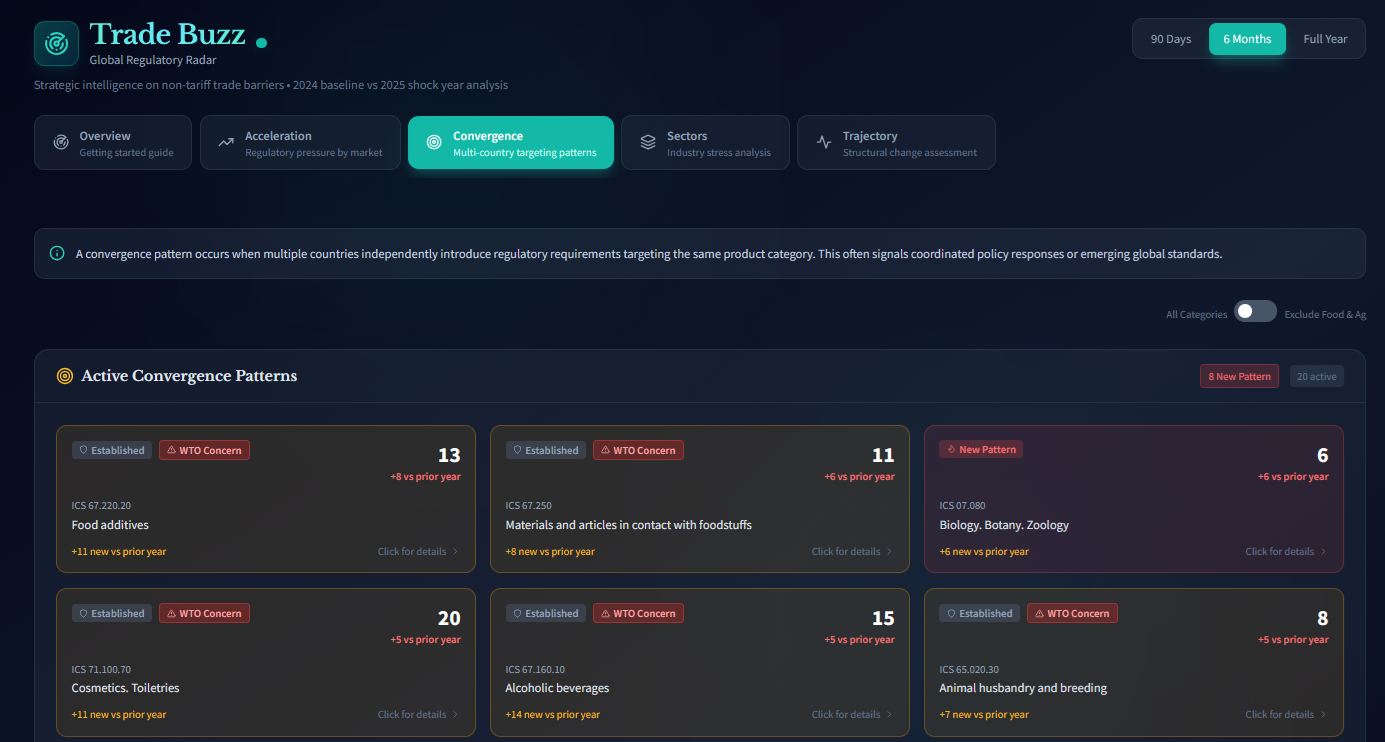Image resolution: width=1385 pixels, height=742 pixels.
Task: Click the Overview tab radar icon
Action: (60, 143)
